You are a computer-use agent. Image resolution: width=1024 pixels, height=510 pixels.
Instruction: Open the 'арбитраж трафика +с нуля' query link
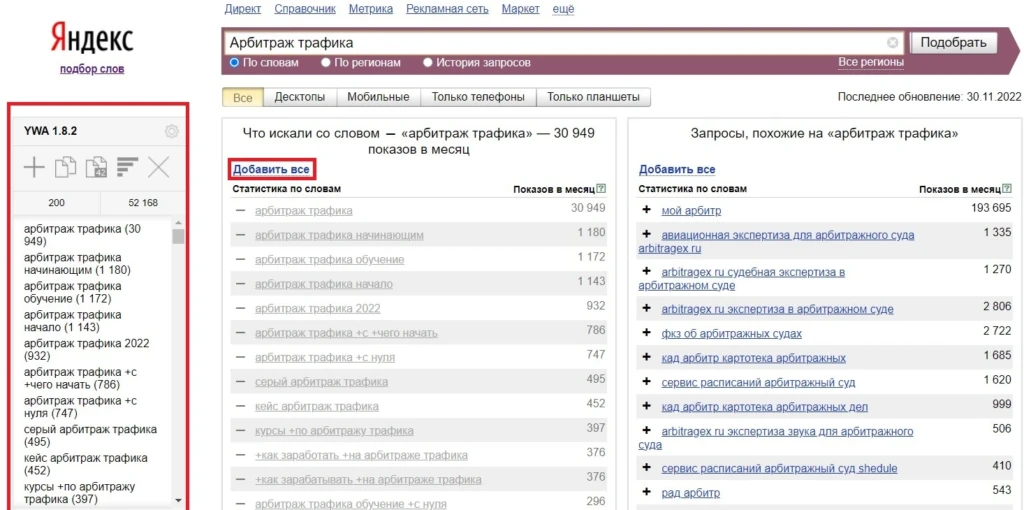coord(325,357)
